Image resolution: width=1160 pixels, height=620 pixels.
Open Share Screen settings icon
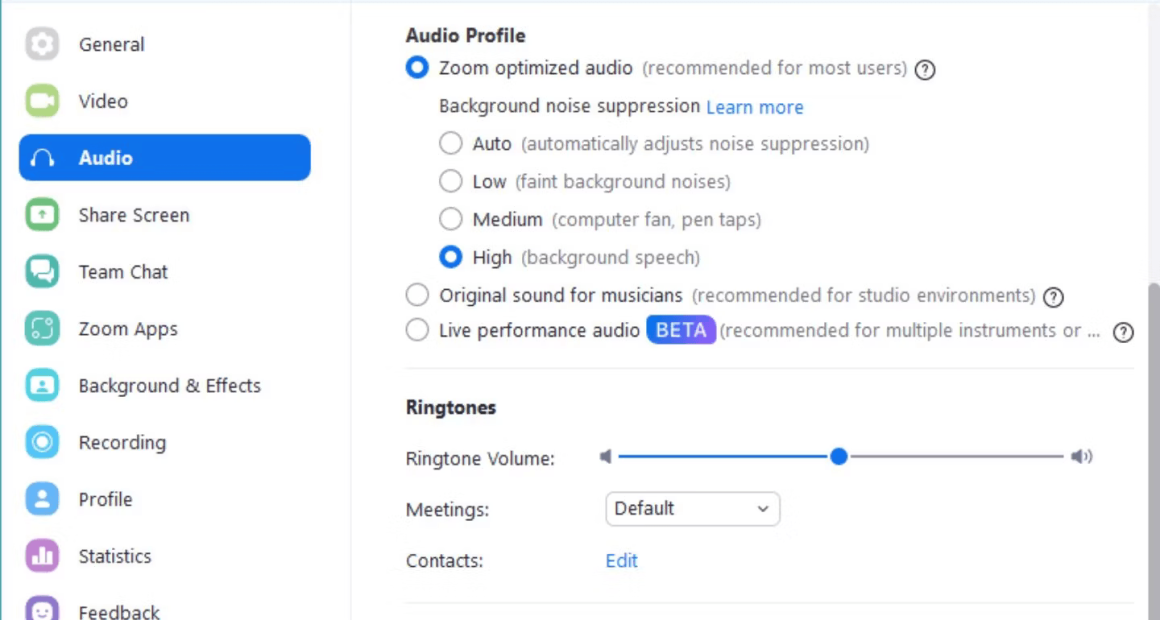[42, 215]
